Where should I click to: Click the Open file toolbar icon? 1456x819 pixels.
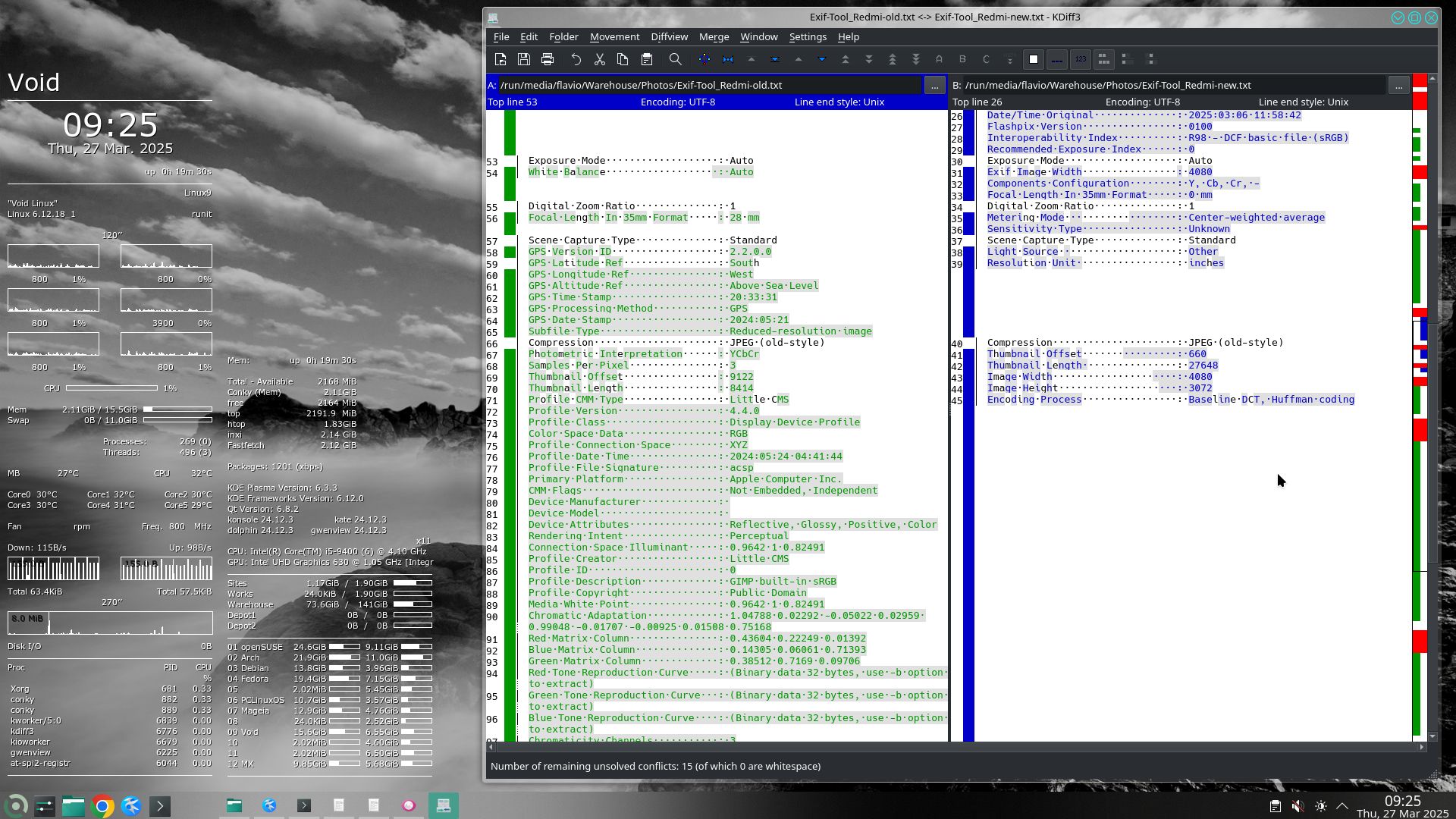[x=500, y=59]
